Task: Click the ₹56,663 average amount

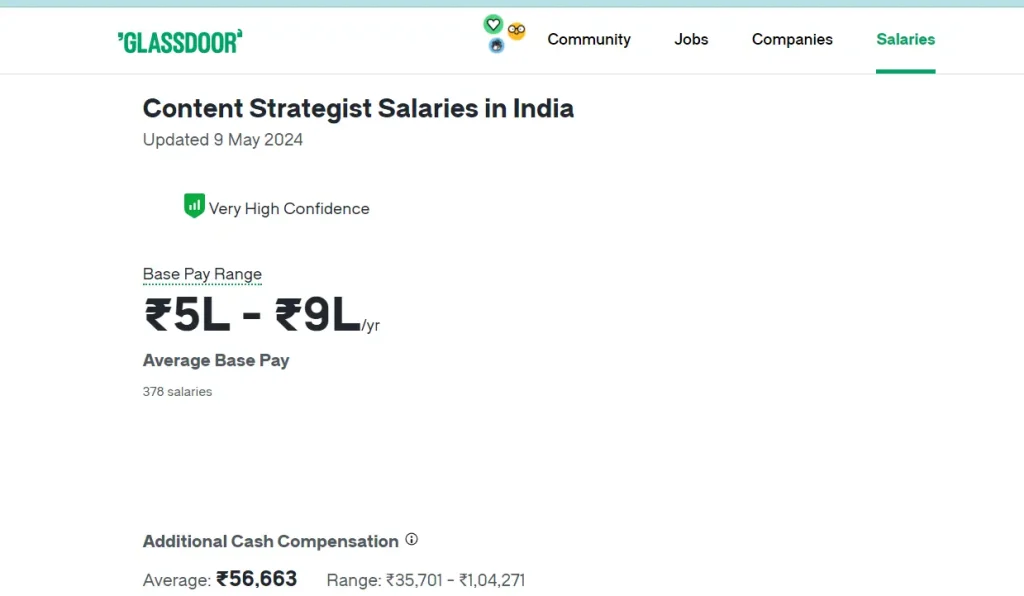Action: click(257, 578)
